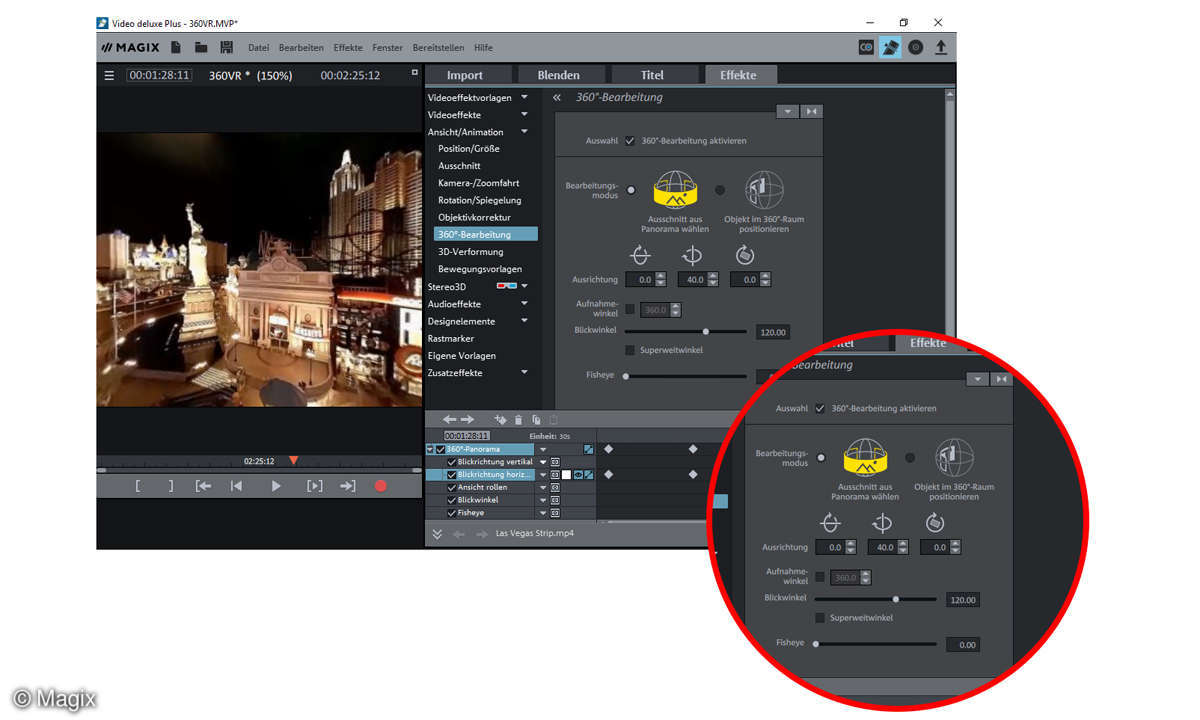Toggle the Blickrichtung horiz... checkbox

tap(452, 475)
